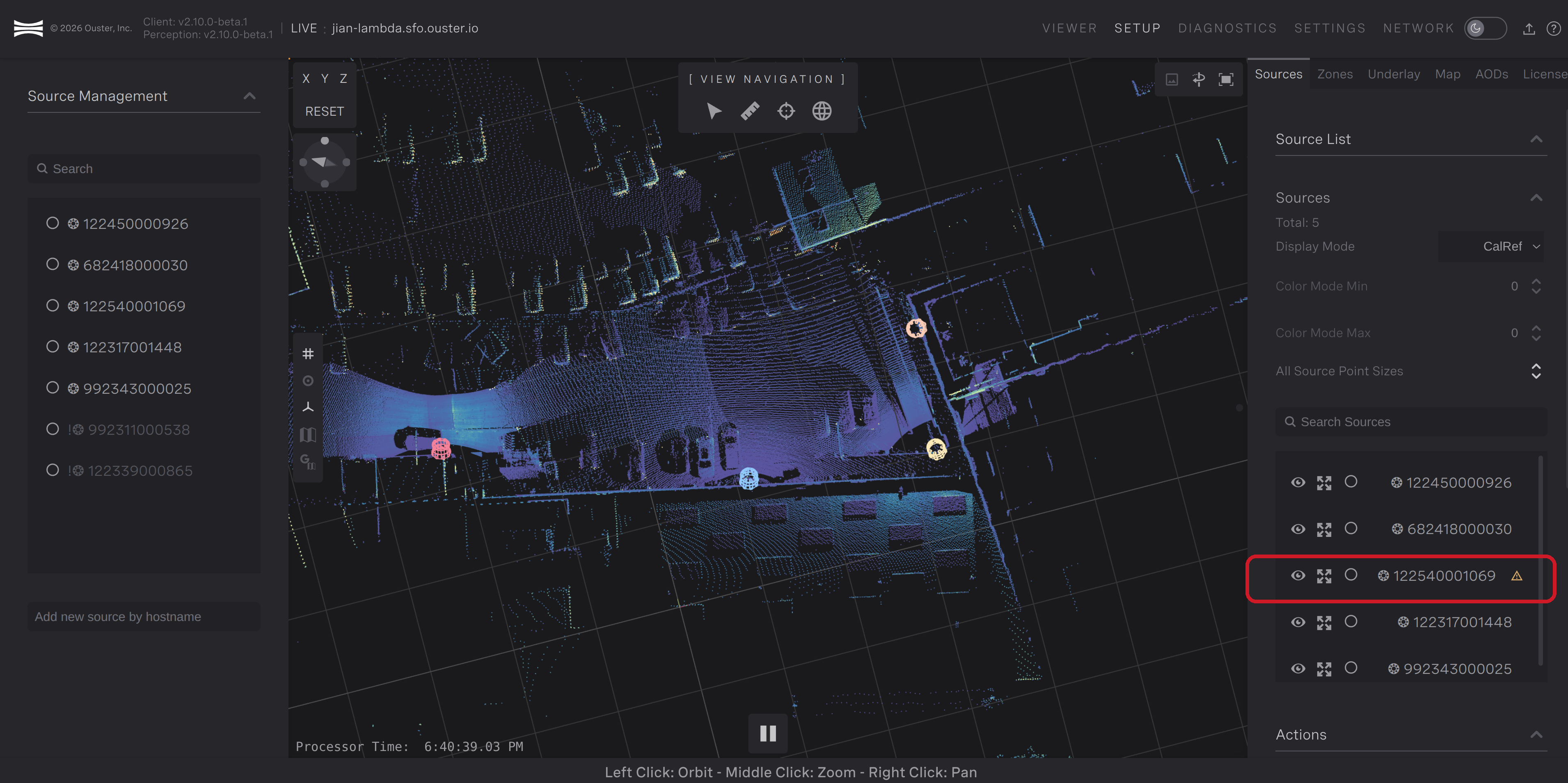1568x783 pixels.
Task: Open the Map tab in right panel
Action: pos(1447,74)
